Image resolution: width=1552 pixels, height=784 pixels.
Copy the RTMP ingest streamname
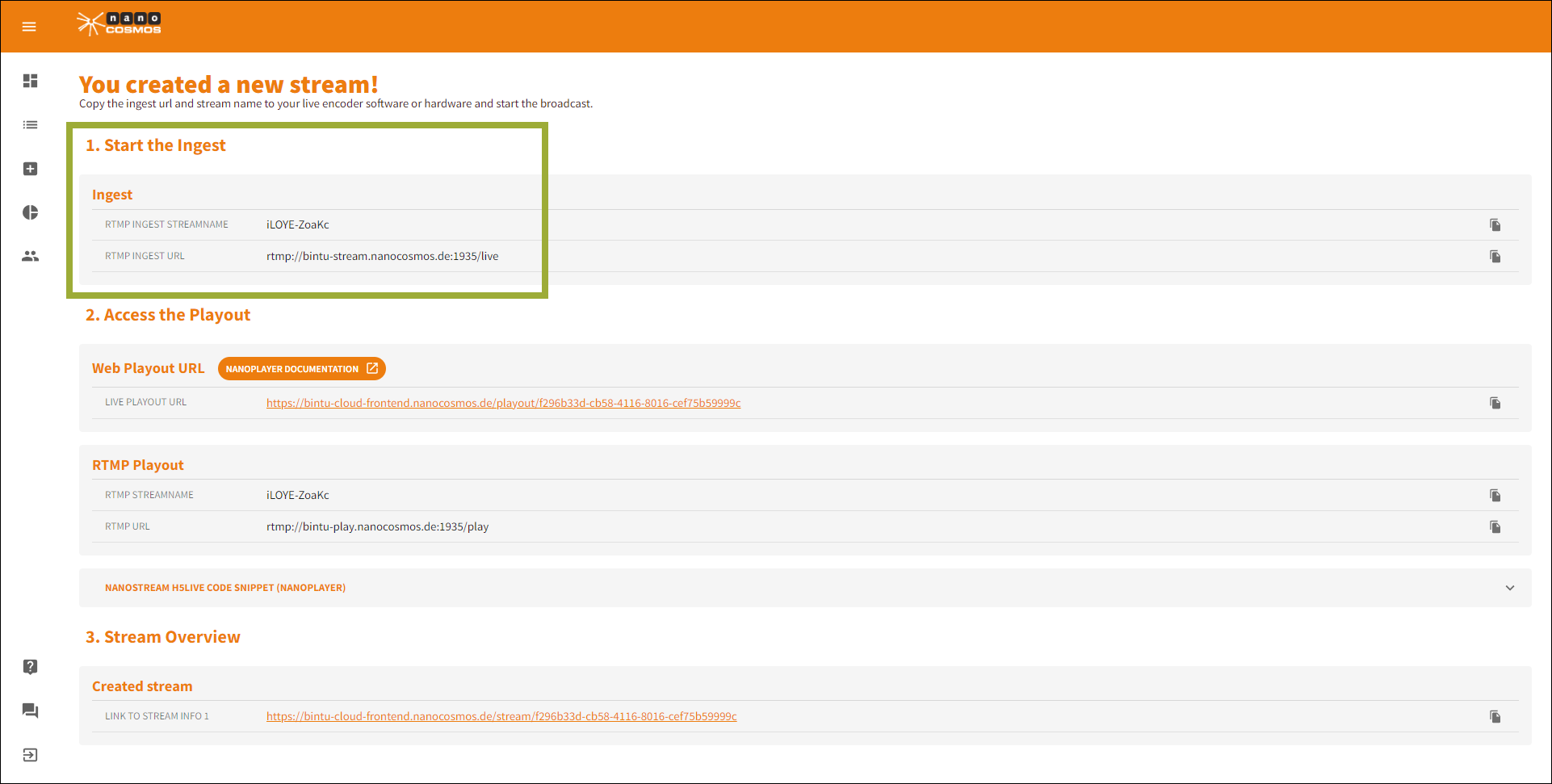[x=1495, y=225]
